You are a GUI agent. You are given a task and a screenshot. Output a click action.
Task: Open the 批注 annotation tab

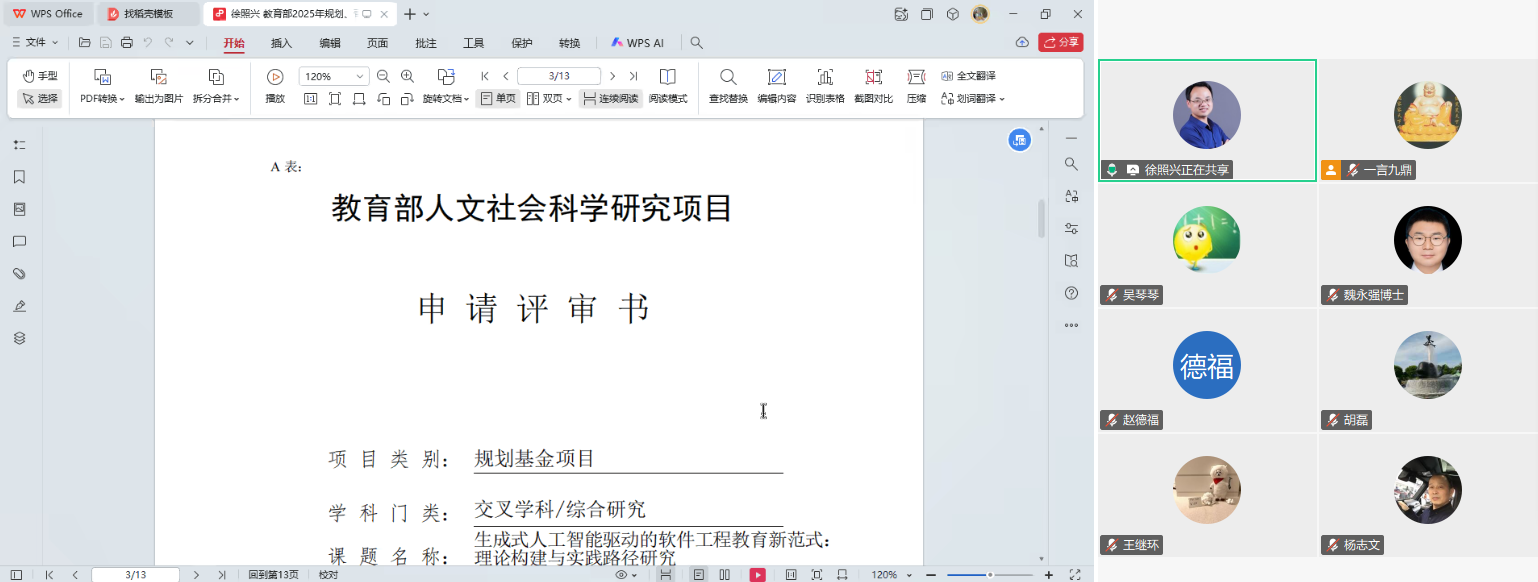[x=426, y=43]
